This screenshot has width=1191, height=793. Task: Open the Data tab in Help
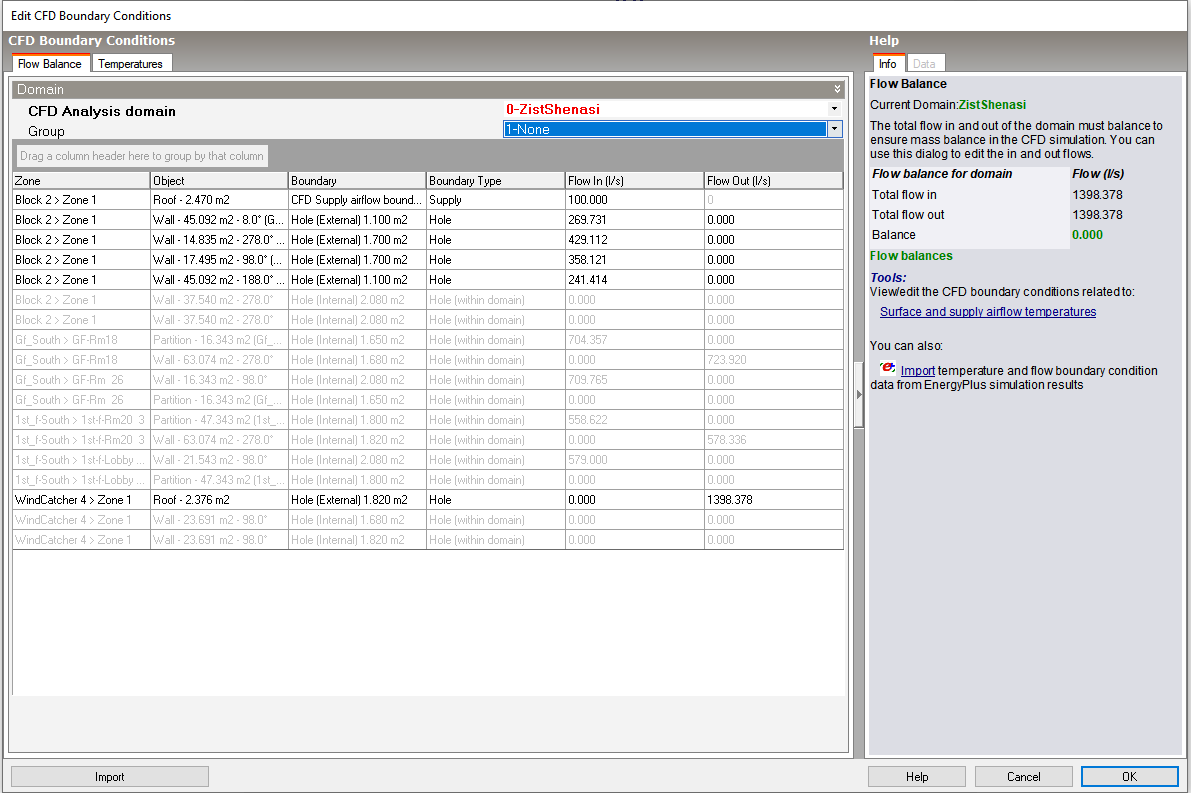click(924, 64)
